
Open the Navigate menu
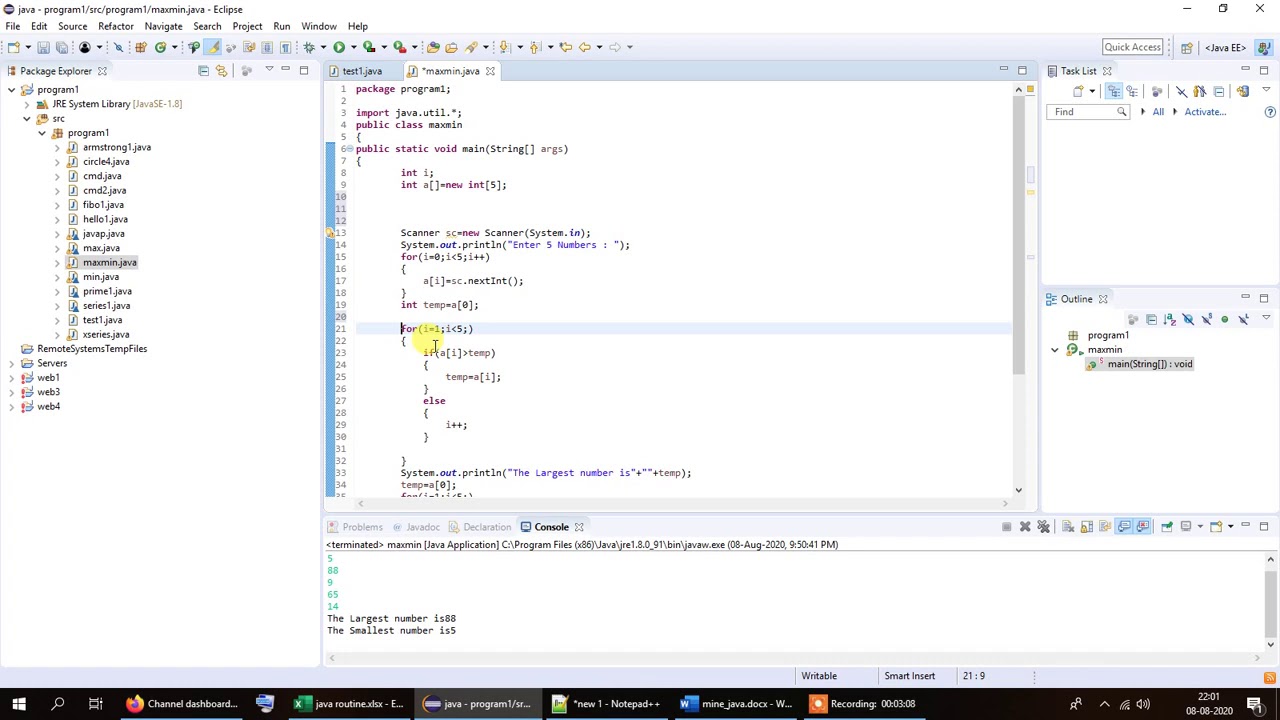163,26
